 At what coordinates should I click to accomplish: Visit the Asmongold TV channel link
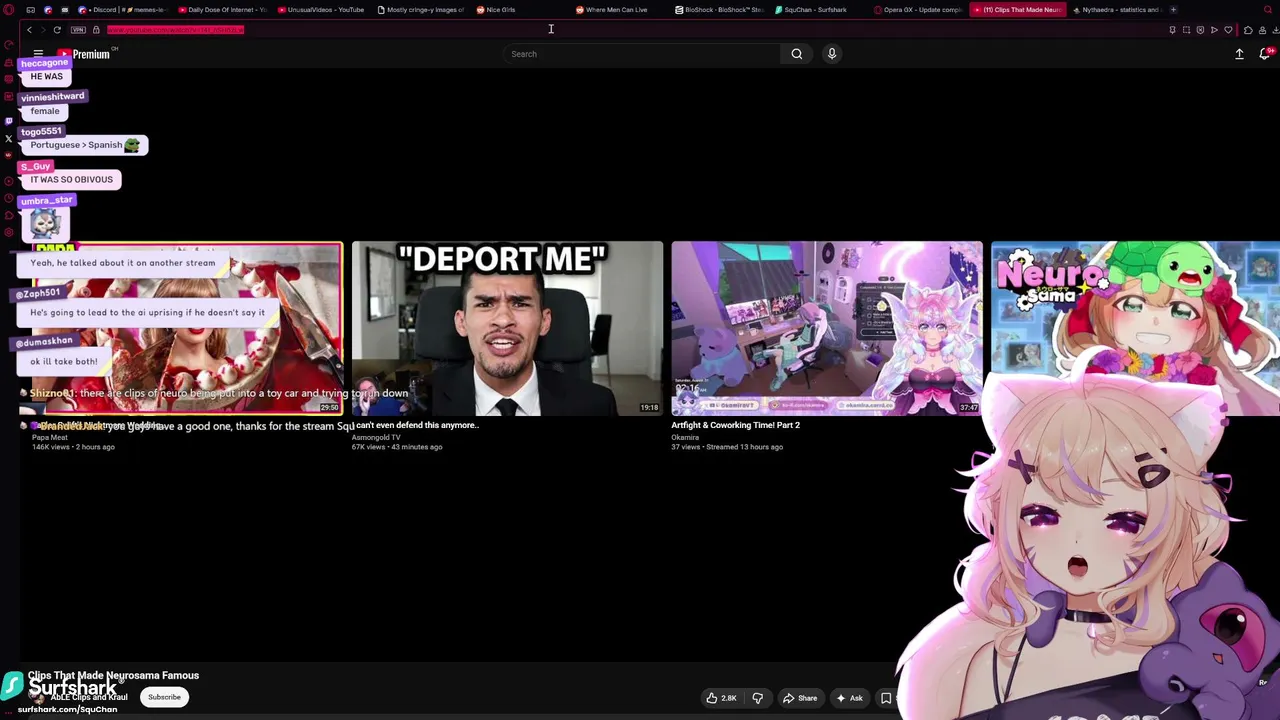pyautogui.click(x=376, y=437)
